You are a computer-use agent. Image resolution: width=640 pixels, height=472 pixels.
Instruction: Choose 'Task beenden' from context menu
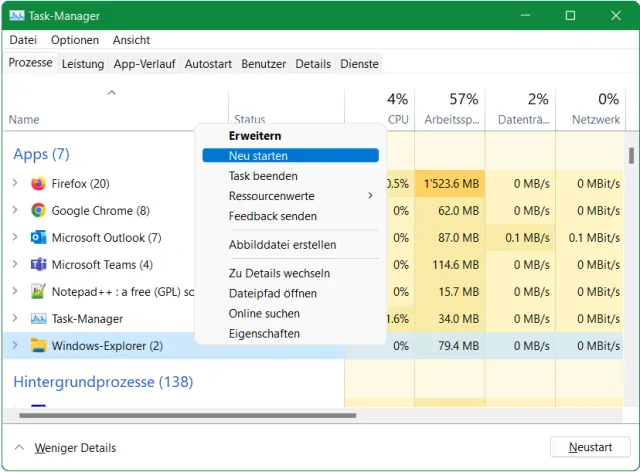point(262,176)
